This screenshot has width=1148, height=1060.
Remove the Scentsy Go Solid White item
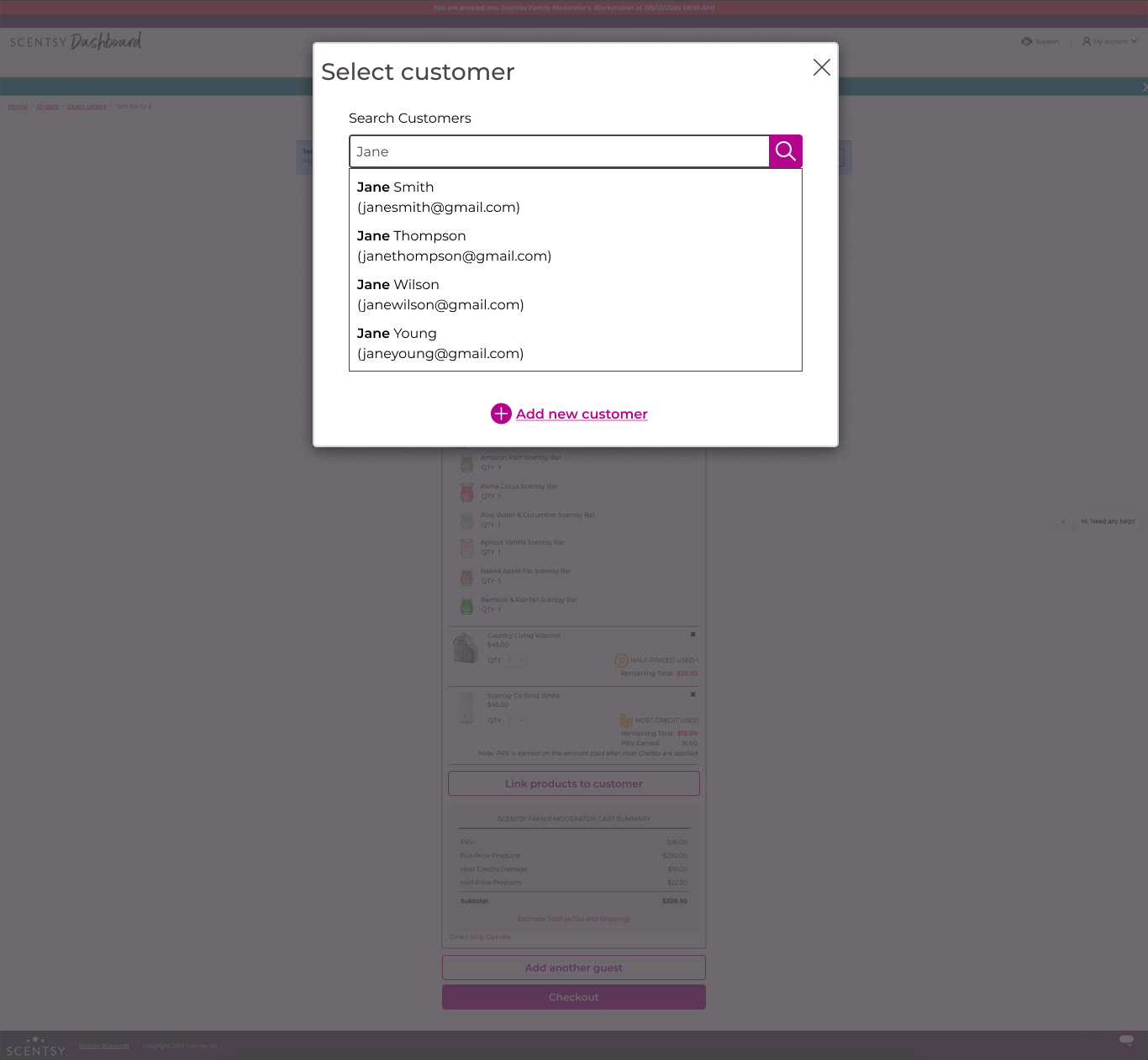[x=692, y=694]
